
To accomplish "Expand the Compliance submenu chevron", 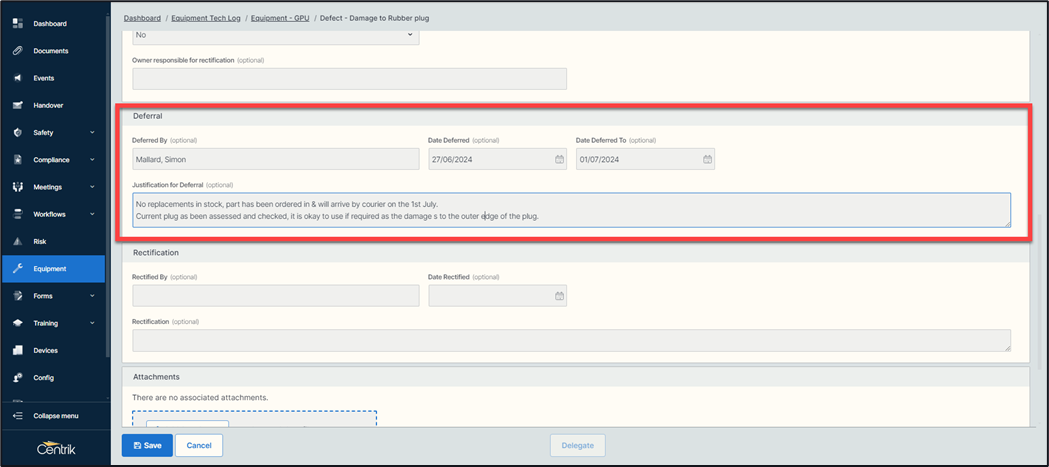I will pyautogui.click(x=92, y=159).
